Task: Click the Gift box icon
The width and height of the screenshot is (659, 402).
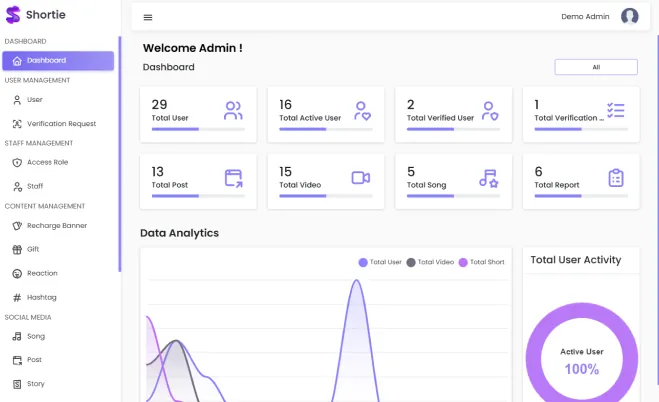Action: [17, 250]
